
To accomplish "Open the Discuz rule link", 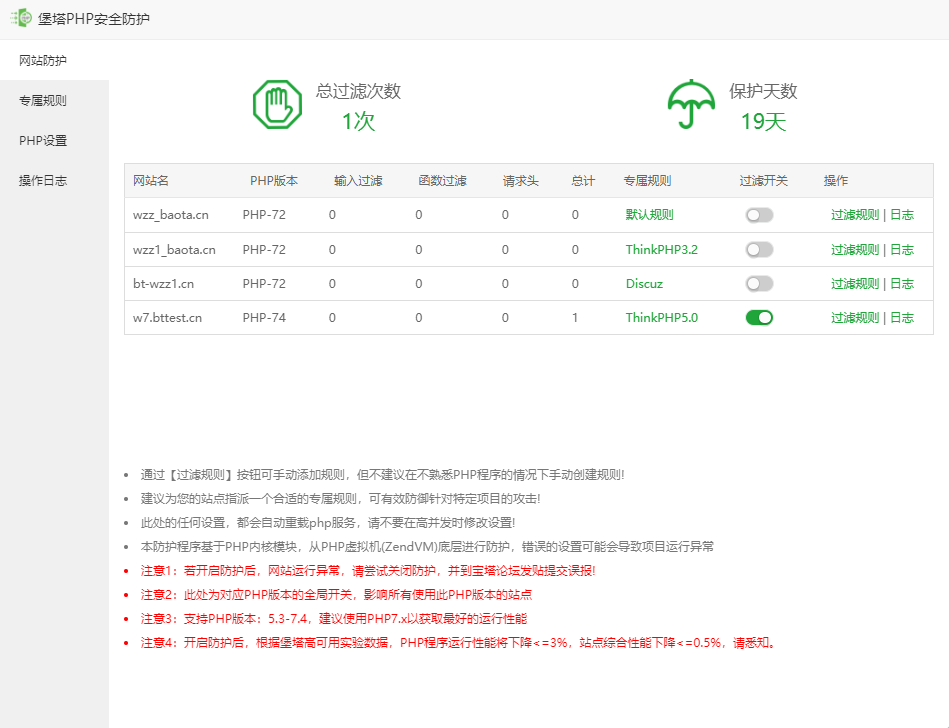I will coord(644,284).
